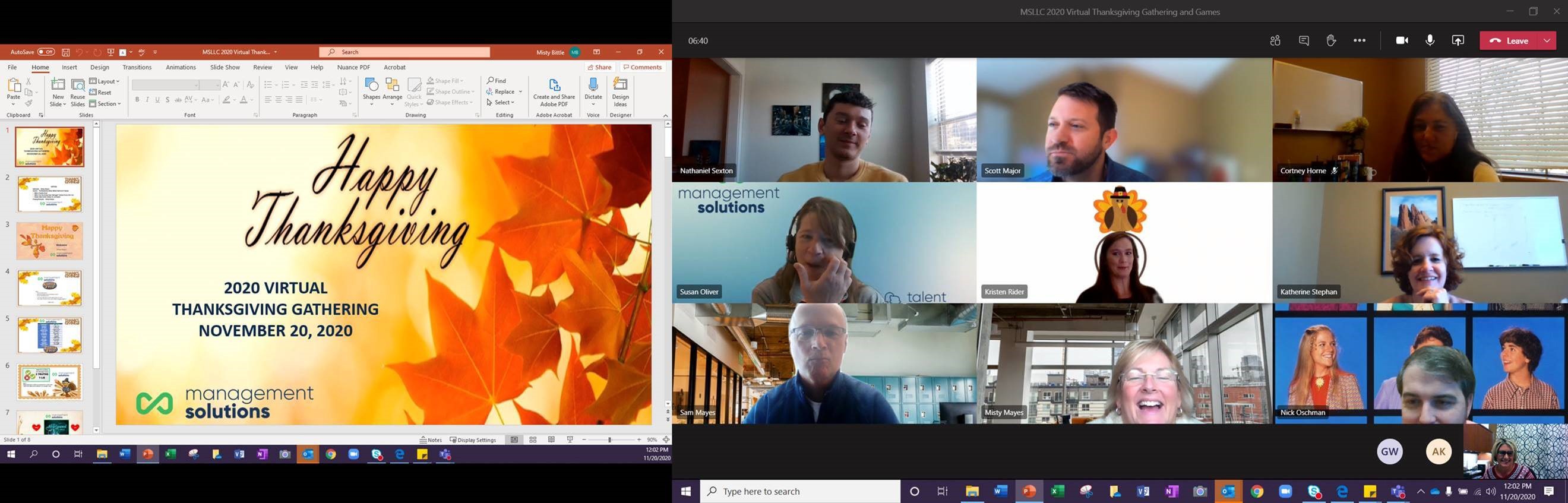The height and width of the screenshot is (503, 1568).
Task: Turn camera on or off in Teams
Action: pyautogui.click(x=1402, y=41)
